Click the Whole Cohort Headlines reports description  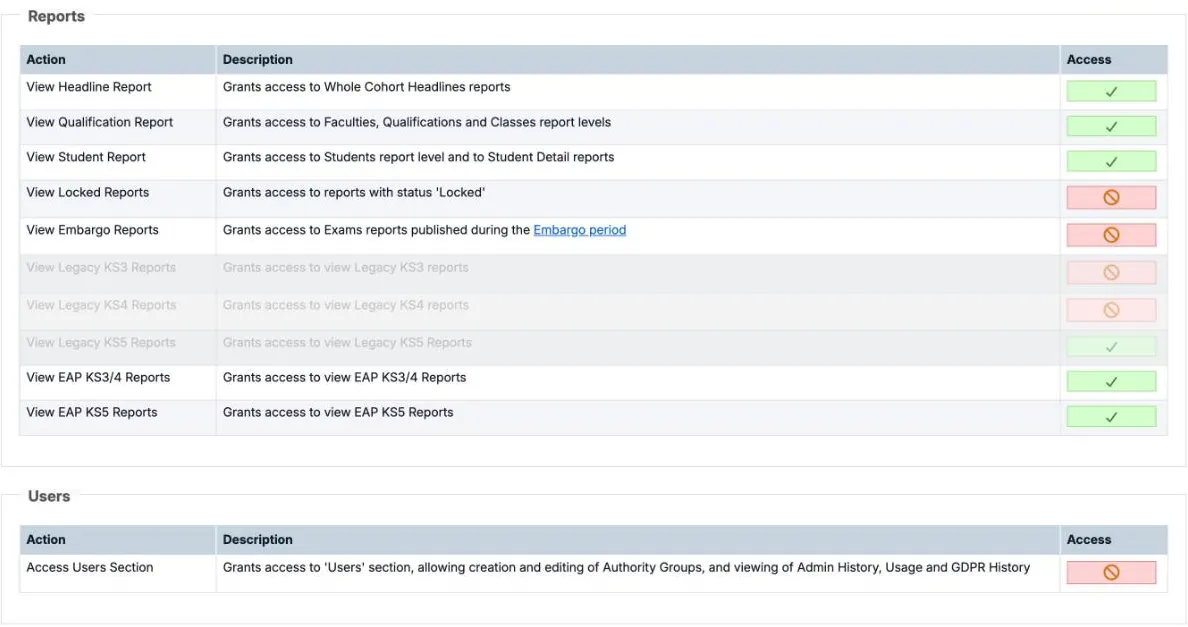tap(367, 87)
